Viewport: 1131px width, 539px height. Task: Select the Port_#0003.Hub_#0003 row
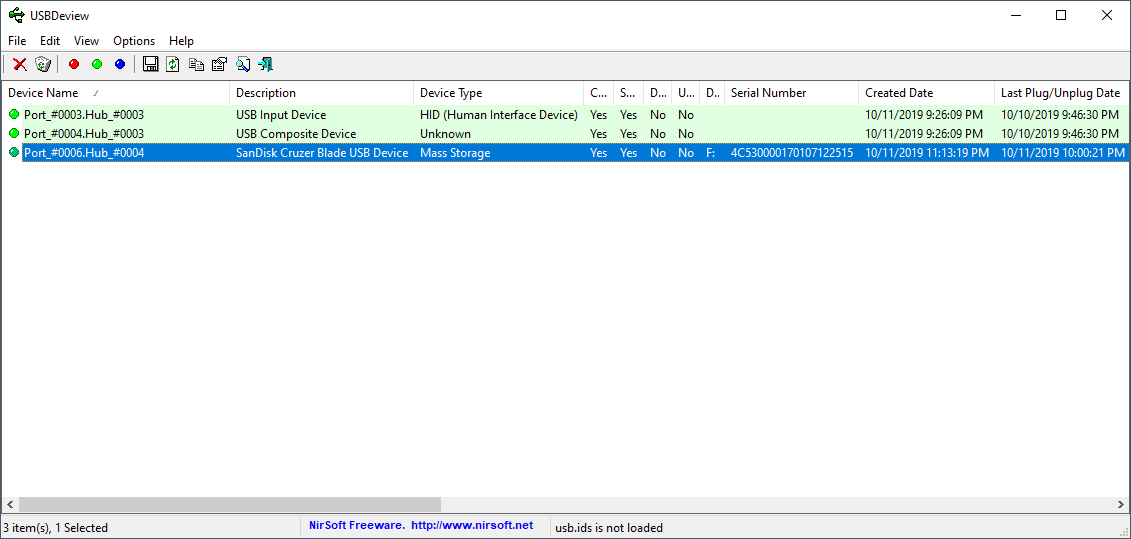565,115
